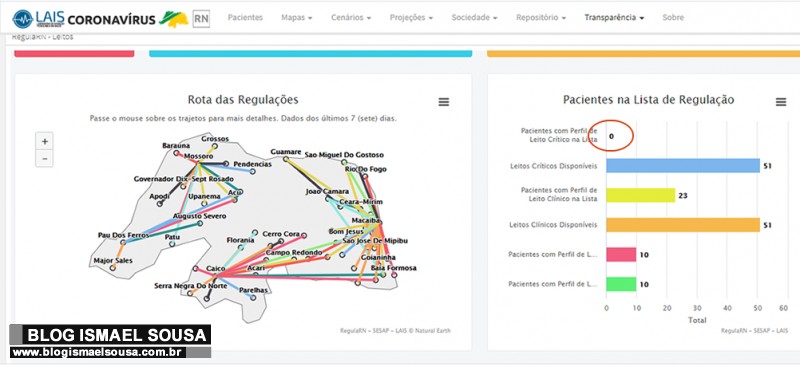Image resolution: width=800 pixels, height=367 pixels.
Task: Select the Caico map point label
Action: (x=216, y=268)
